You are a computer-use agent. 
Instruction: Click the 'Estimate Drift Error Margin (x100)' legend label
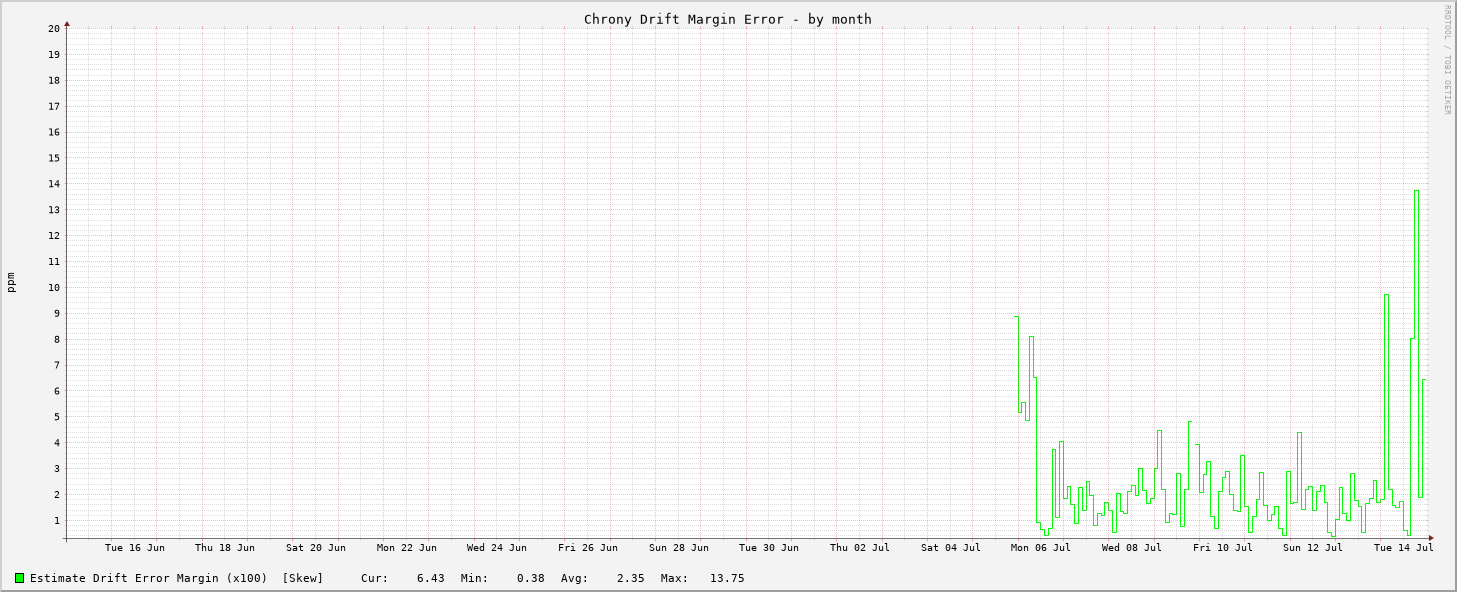149,578
